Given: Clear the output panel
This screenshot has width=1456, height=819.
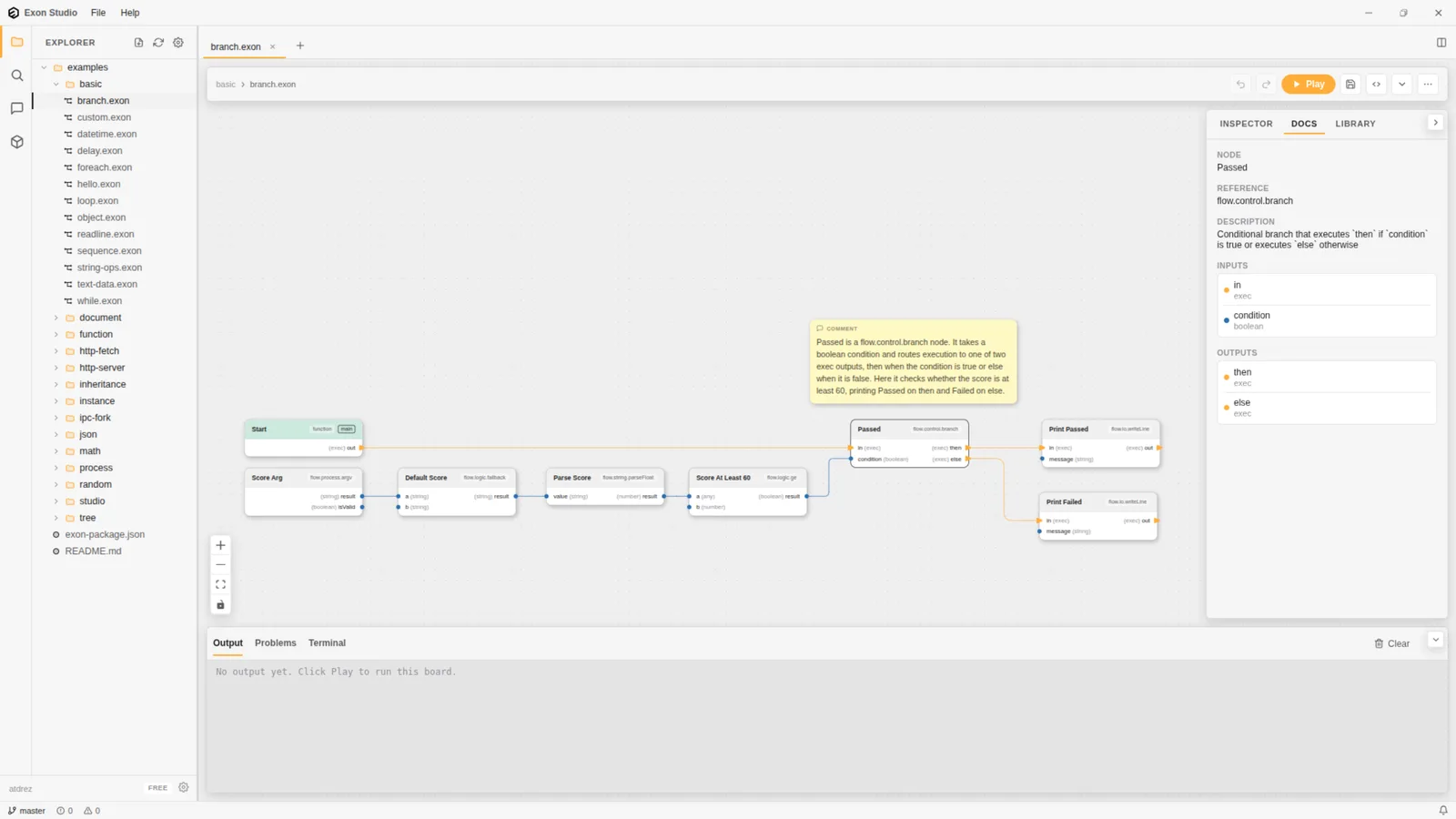Looking at the screenshot, I should tap(1391, 643).
